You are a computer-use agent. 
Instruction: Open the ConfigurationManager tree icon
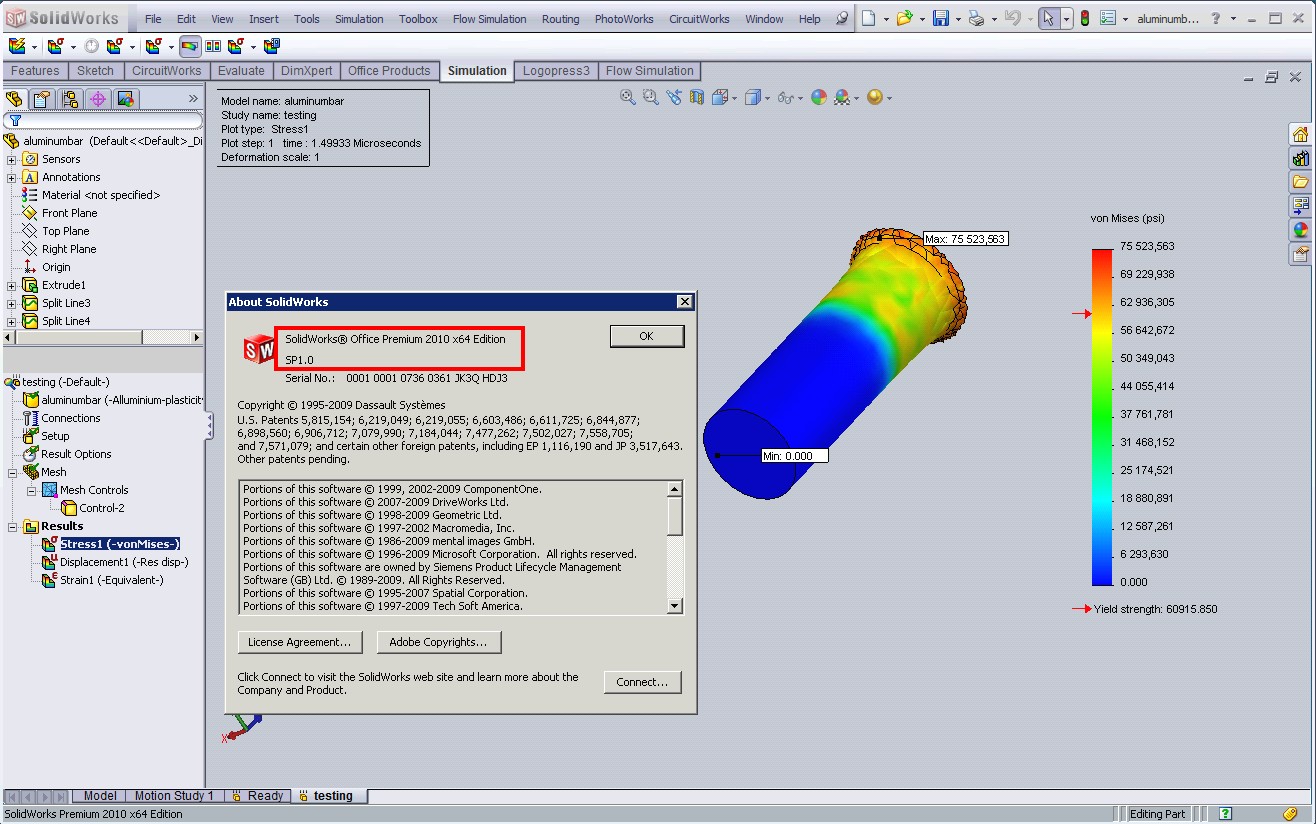(72, 98)
